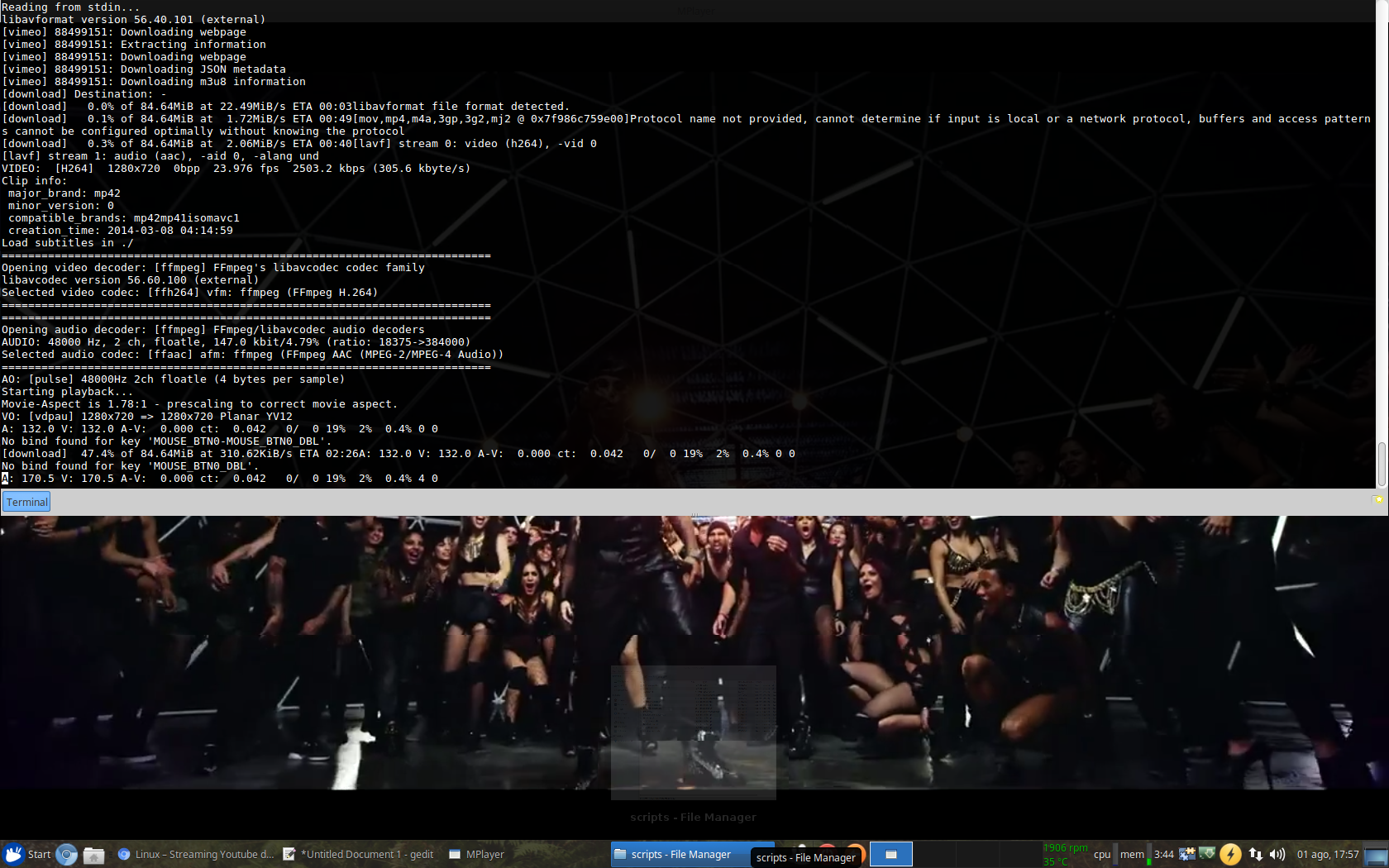This screenshot has width=1389, height=868.
Task: Click the 'Clip info:' line
Action: pyautogui.click(x=35, y=181)
